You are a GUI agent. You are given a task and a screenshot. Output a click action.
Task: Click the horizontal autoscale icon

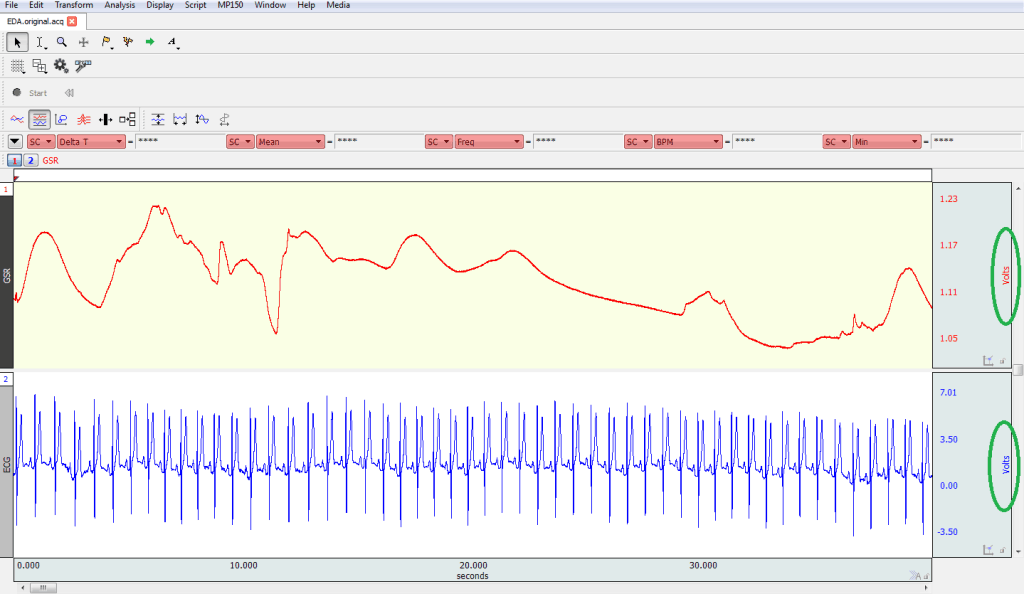[180, 119]
